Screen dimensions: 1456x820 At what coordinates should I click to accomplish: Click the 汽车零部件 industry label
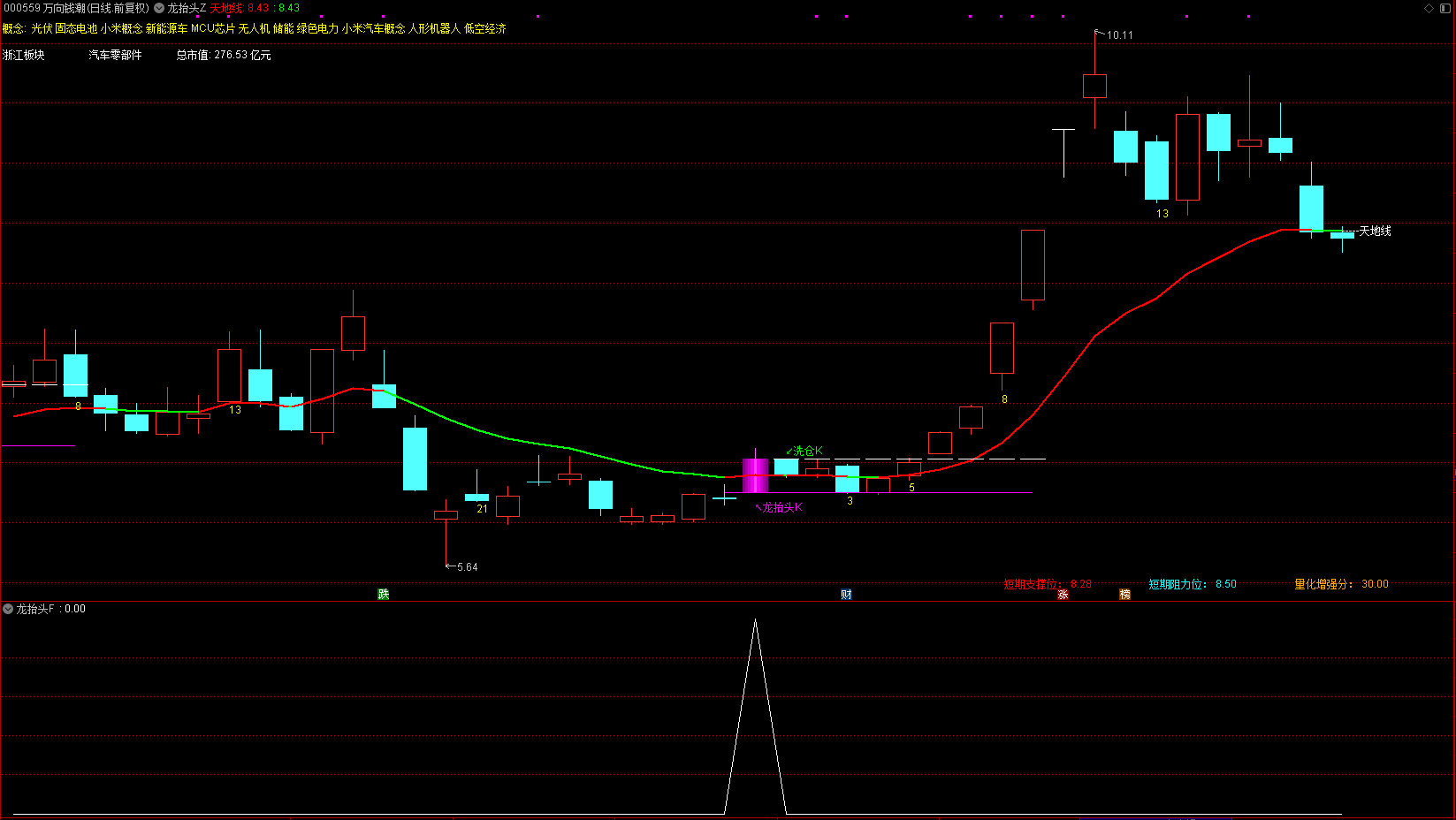115,55
